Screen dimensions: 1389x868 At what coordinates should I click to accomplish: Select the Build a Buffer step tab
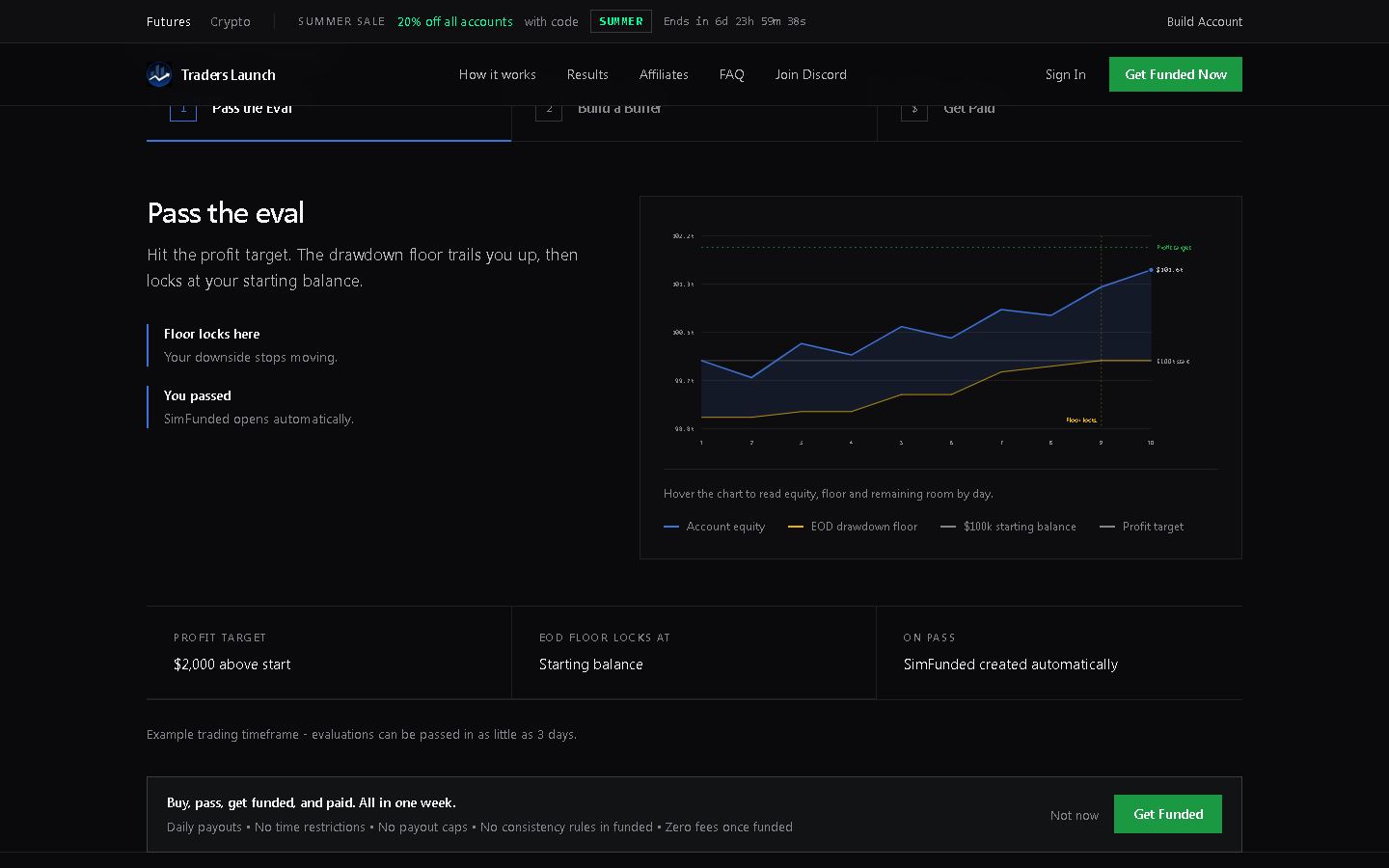pyautogui.click(x=694, y=122)
